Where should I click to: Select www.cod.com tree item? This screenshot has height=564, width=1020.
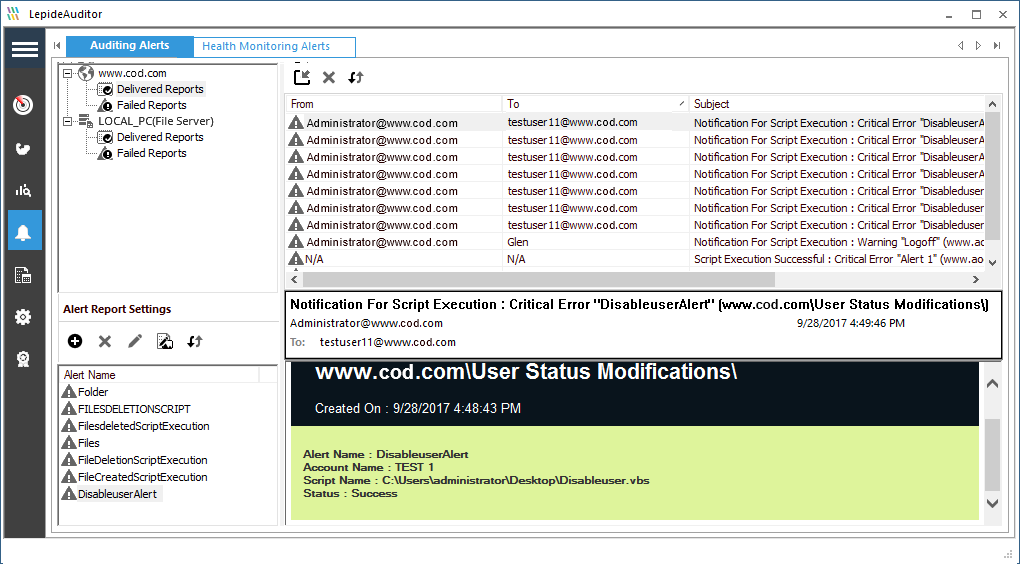coord(132,74)
